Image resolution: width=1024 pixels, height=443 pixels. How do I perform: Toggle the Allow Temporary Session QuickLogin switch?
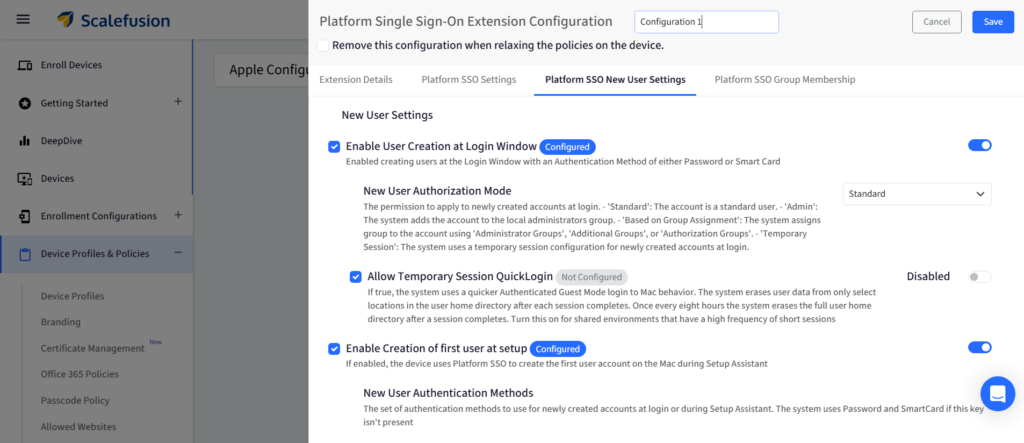979,277
